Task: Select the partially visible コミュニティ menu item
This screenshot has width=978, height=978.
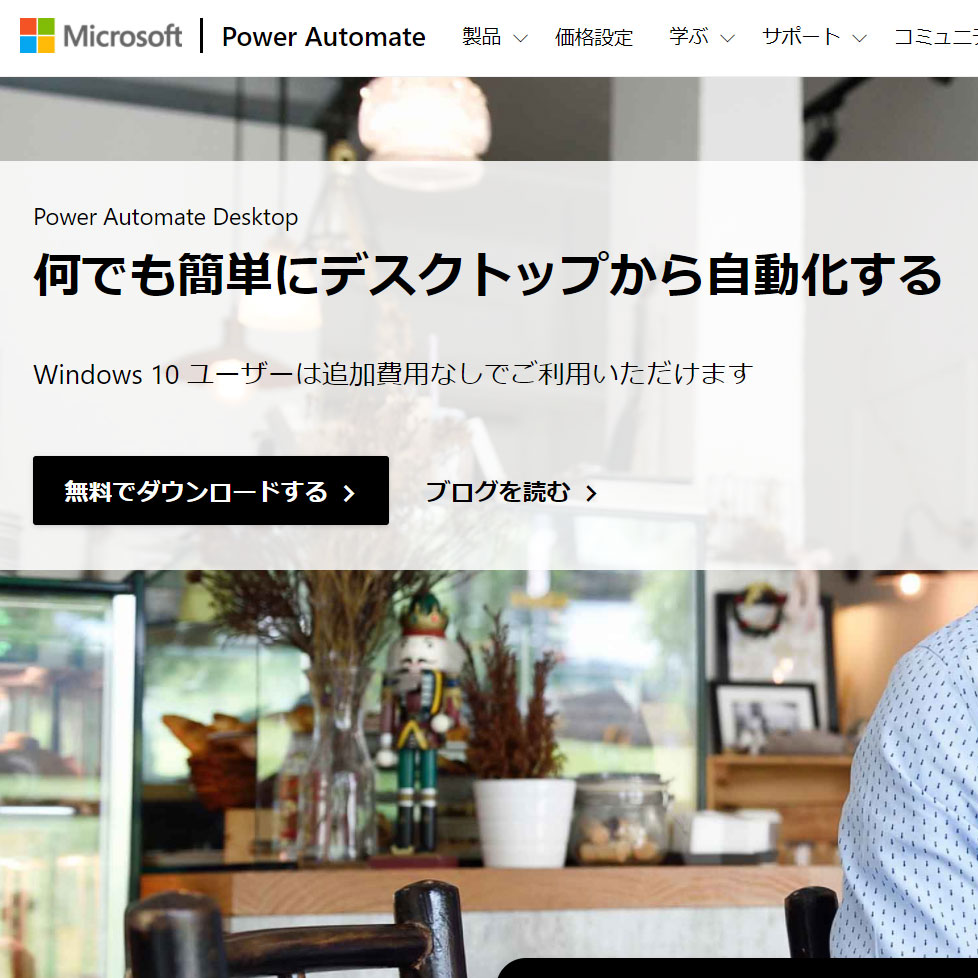Action: point(936,37)
